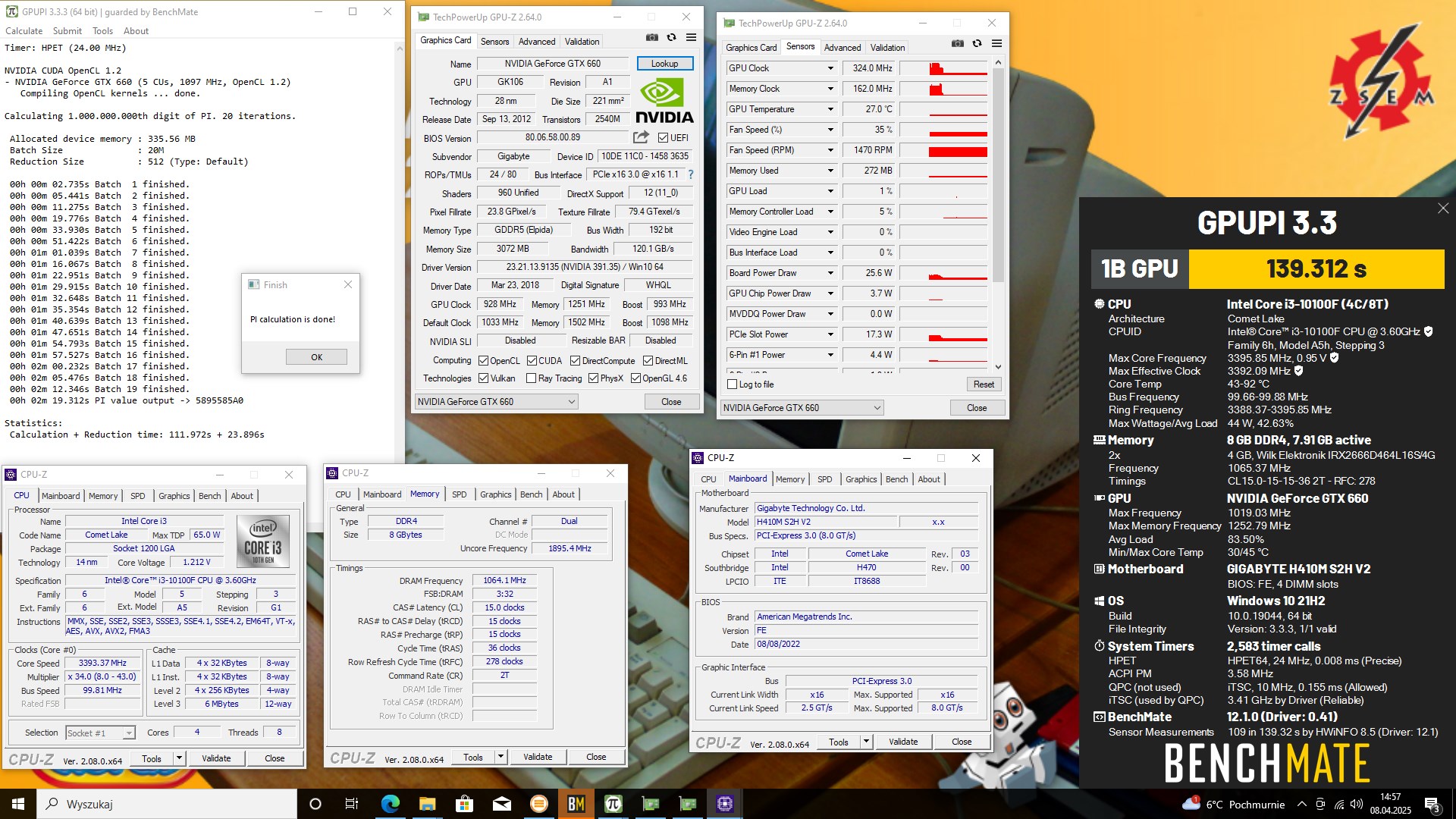Click scroll down arrow in Sensors list

point(998,367)
